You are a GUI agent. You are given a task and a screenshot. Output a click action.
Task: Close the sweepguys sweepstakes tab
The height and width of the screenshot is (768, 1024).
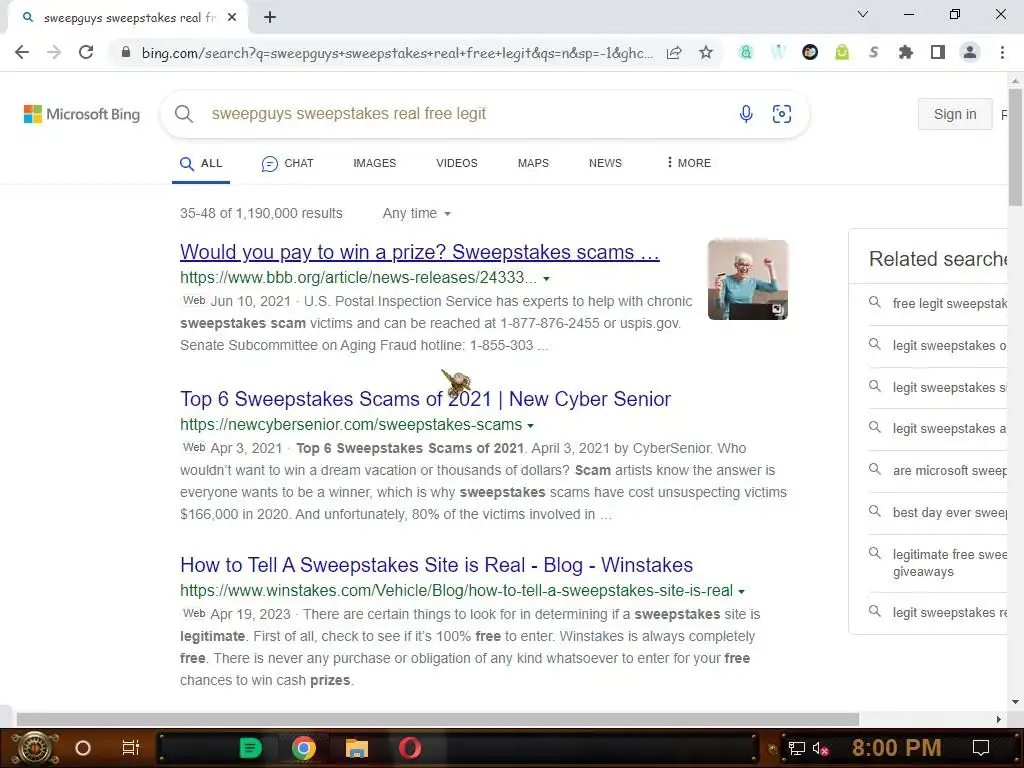pyautogui.click(x=232, y=18)
